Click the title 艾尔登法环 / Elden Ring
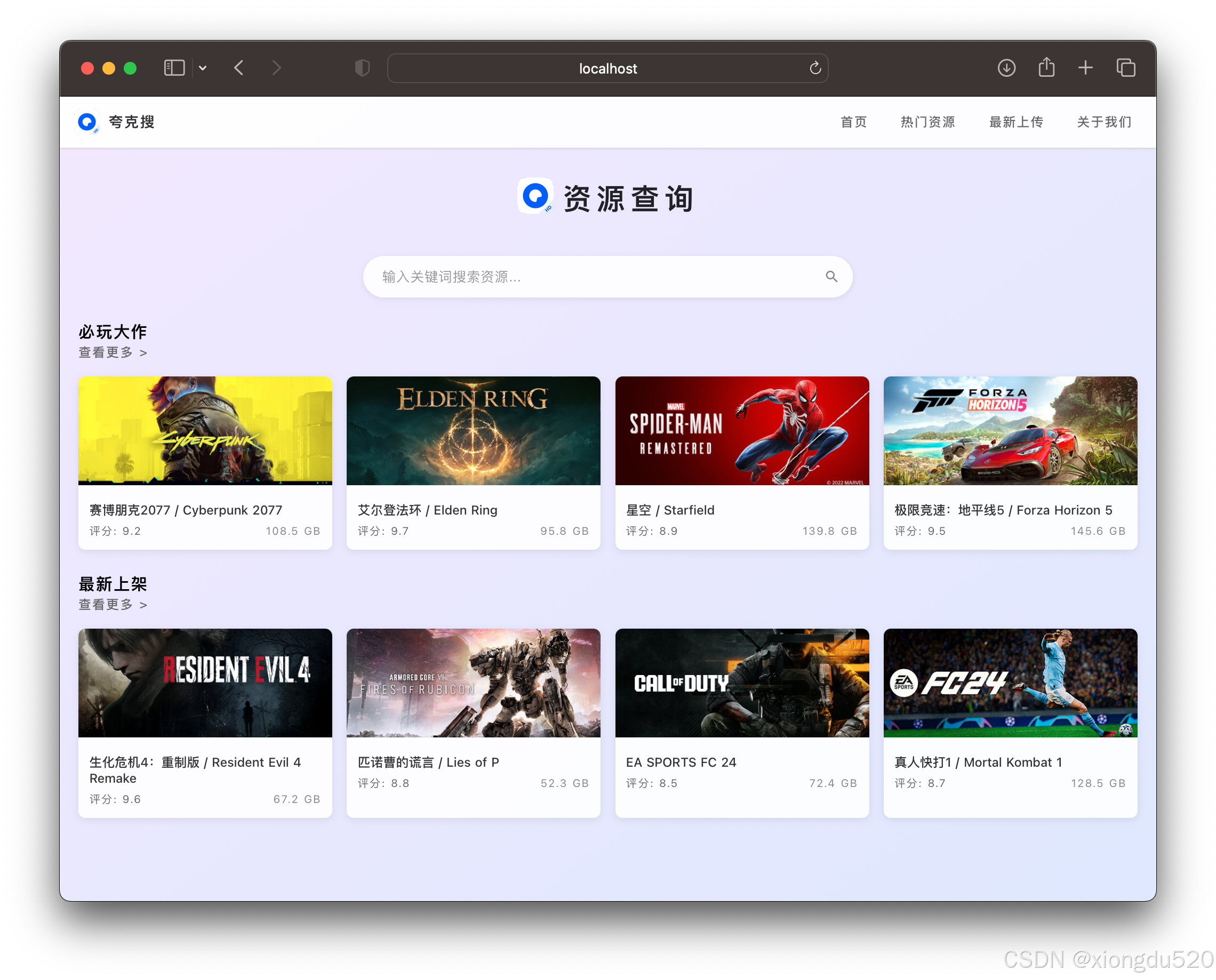Screen dimensions: 1216x980 click(x=427, y=510)
